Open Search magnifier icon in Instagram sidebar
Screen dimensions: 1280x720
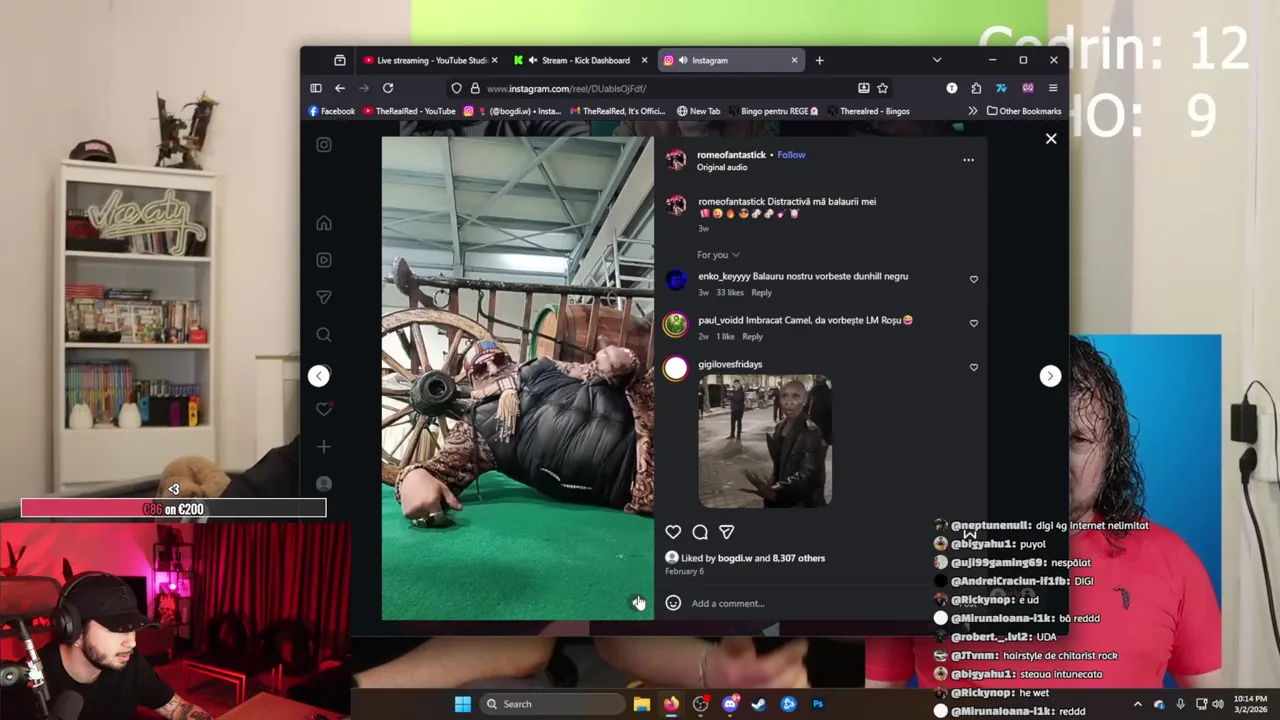324,335
